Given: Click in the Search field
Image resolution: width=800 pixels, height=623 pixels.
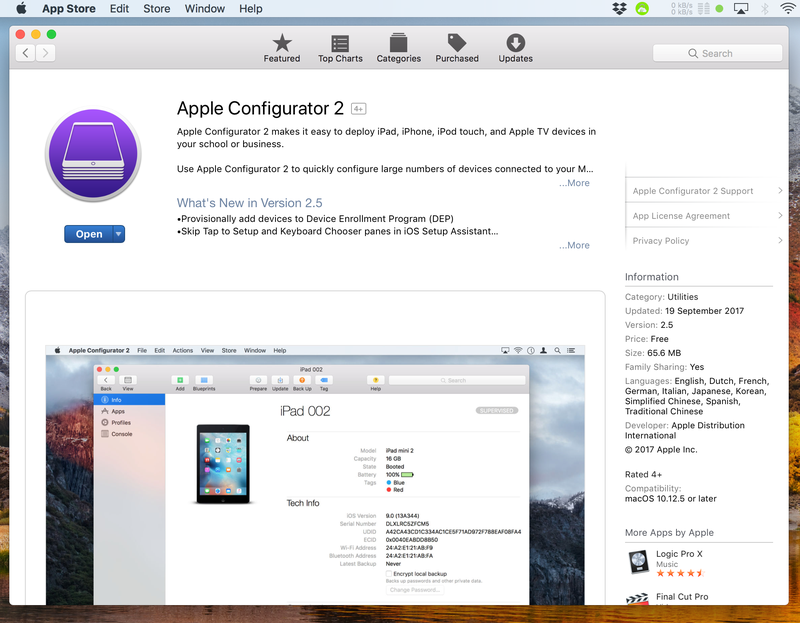Looking at the screenshot, I should pos(717,53).
